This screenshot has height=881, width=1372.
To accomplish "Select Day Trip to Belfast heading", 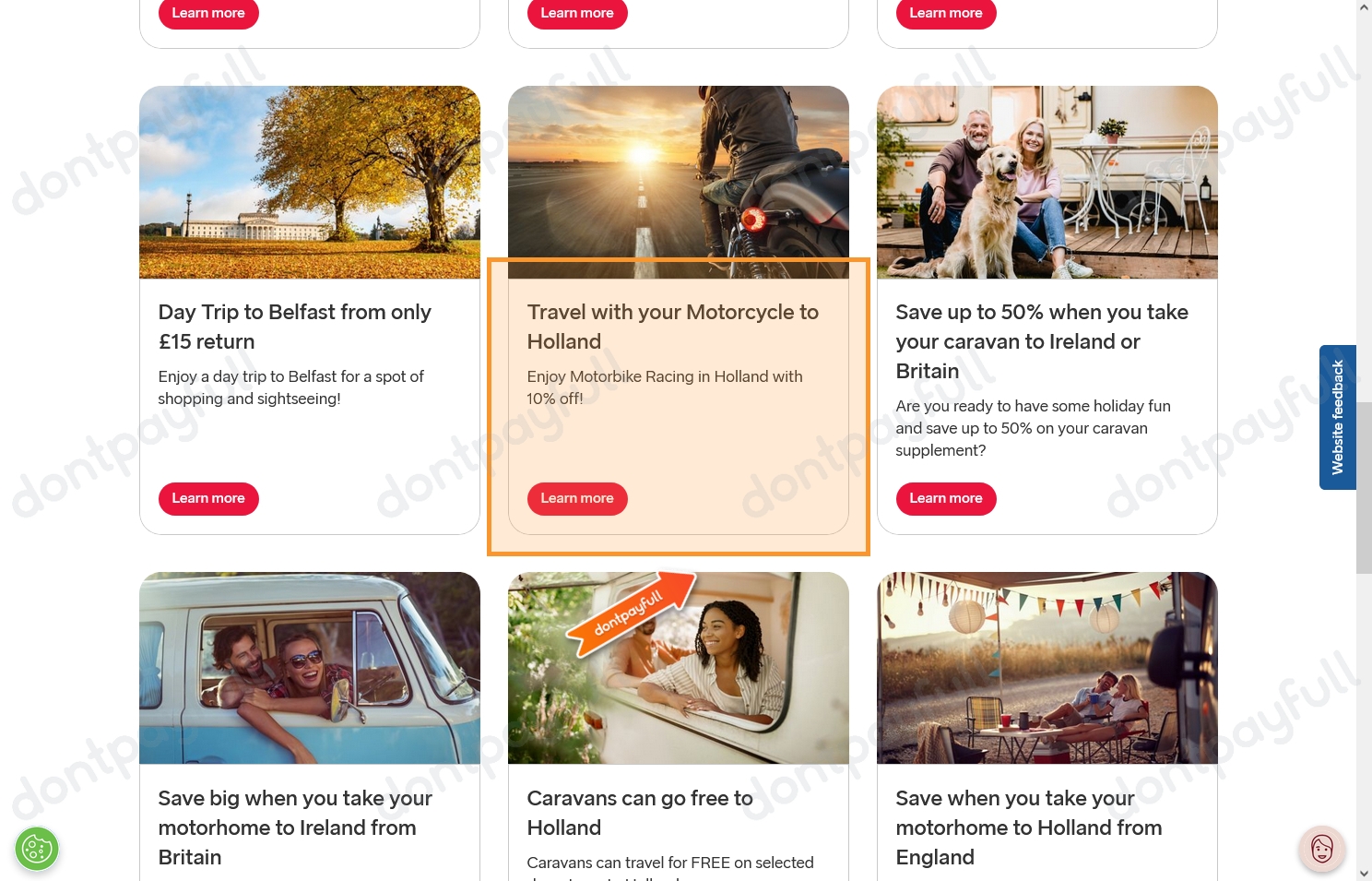I will 295,327.
